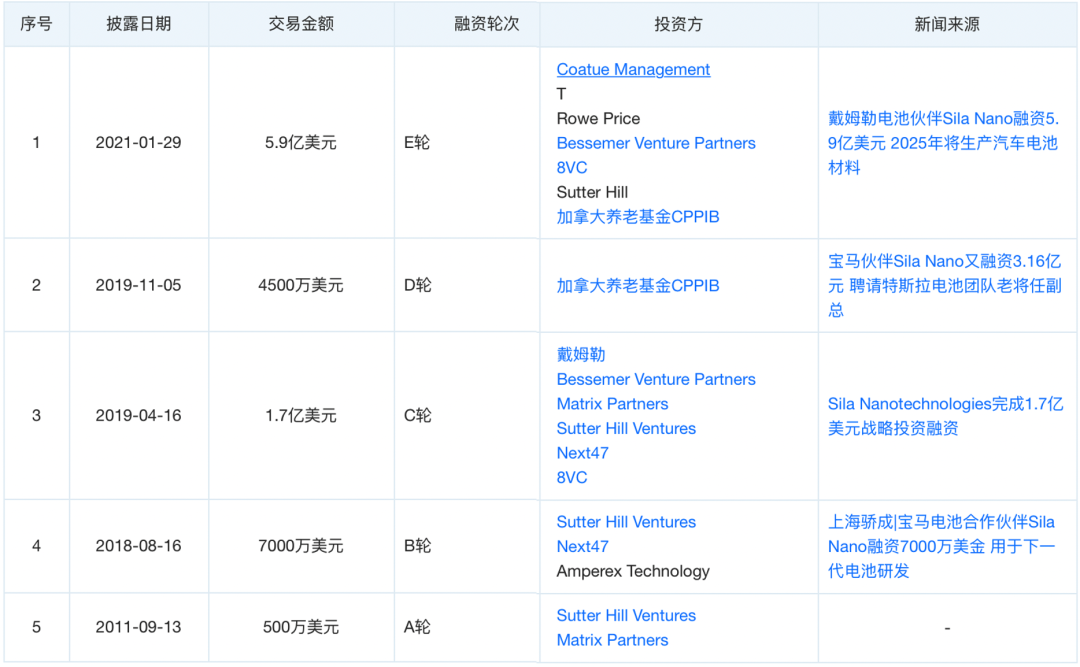Click the Sutter Hill text in the E轮 row
The height and width of the screenshot is (667, 1080).
[592, 192]
